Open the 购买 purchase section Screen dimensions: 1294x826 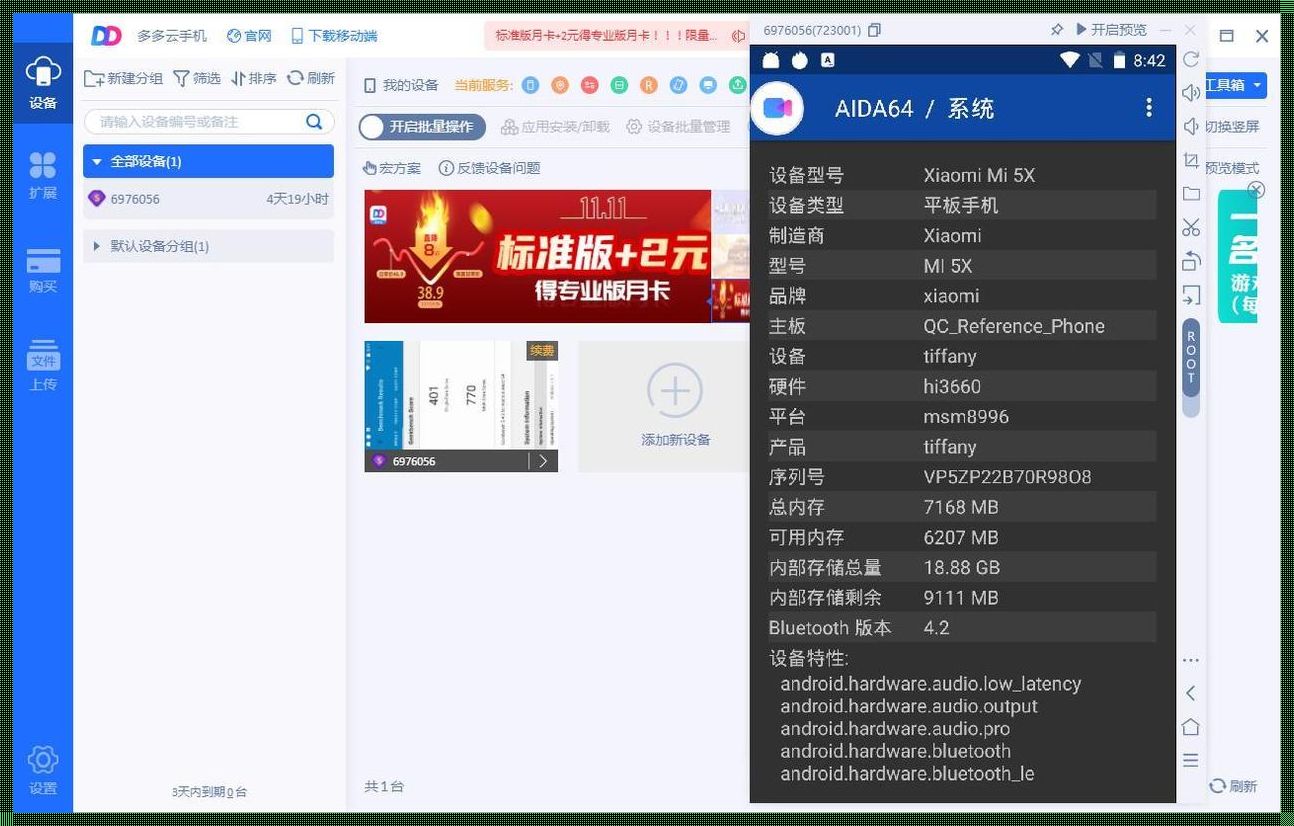(x=42, y=270)
